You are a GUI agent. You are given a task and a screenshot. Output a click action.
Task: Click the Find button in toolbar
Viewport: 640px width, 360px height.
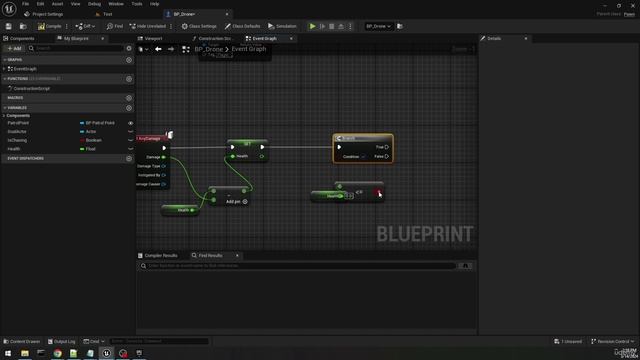click(x=115, y=26)
